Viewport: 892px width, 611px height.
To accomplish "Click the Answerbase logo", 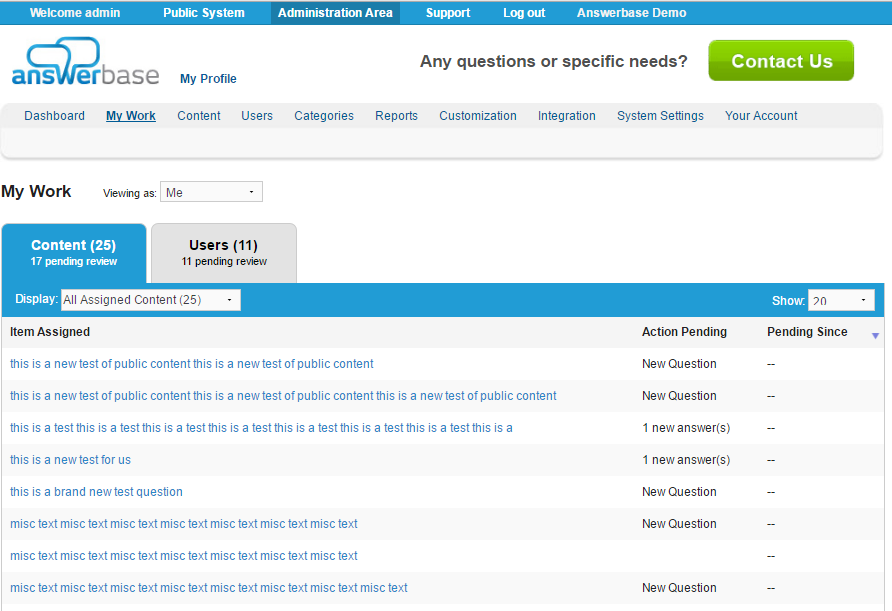I will click(85, 61).
